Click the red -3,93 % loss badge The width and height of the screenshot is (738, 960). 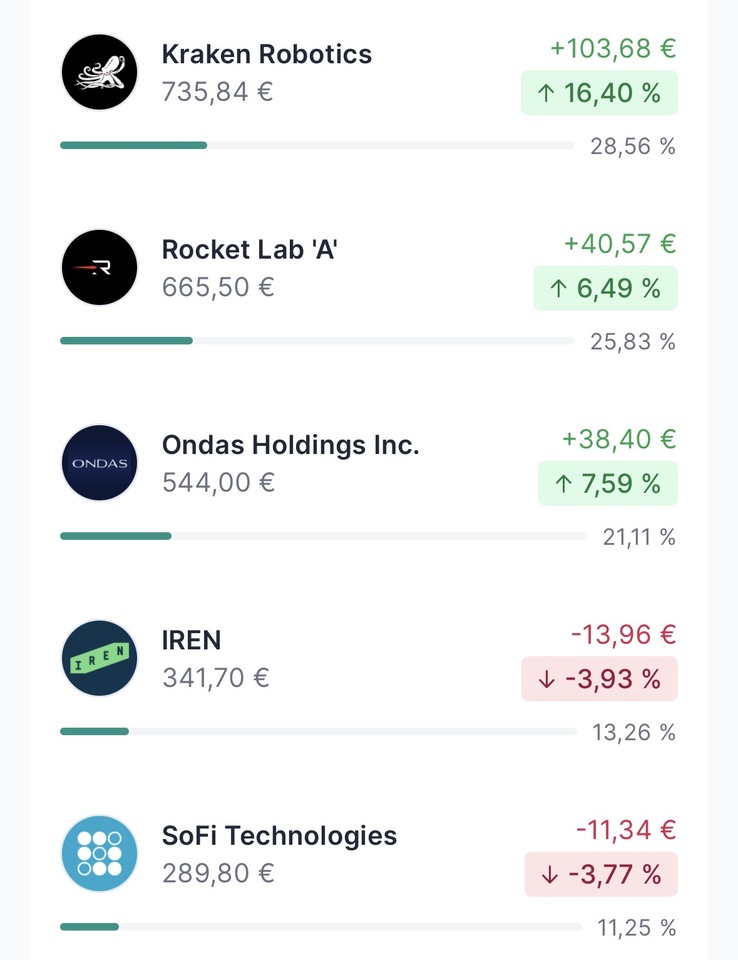click(599, 679)
